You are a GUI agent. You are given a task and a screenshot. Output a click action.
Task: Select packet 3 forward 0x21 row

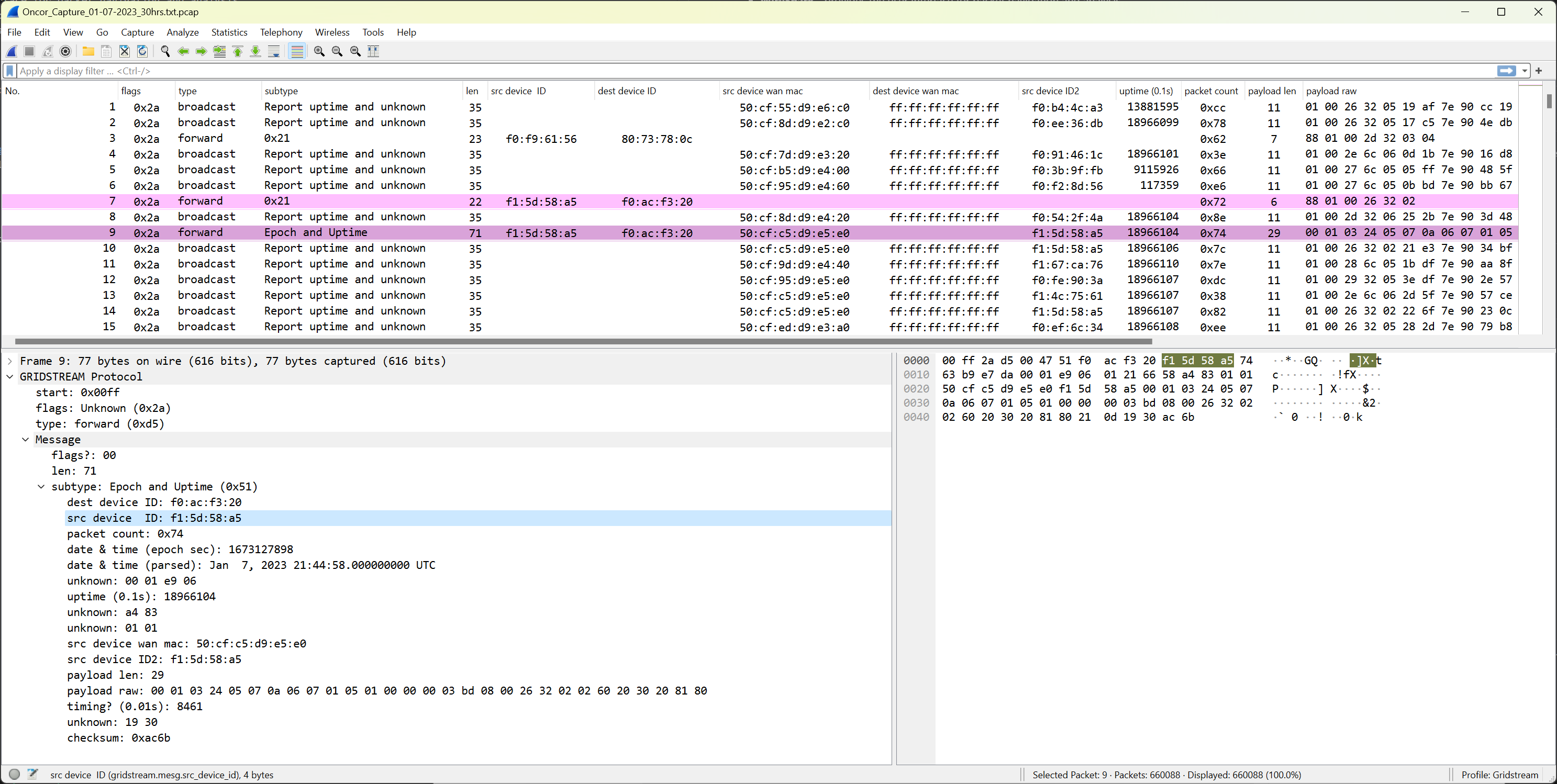(760, 138)
